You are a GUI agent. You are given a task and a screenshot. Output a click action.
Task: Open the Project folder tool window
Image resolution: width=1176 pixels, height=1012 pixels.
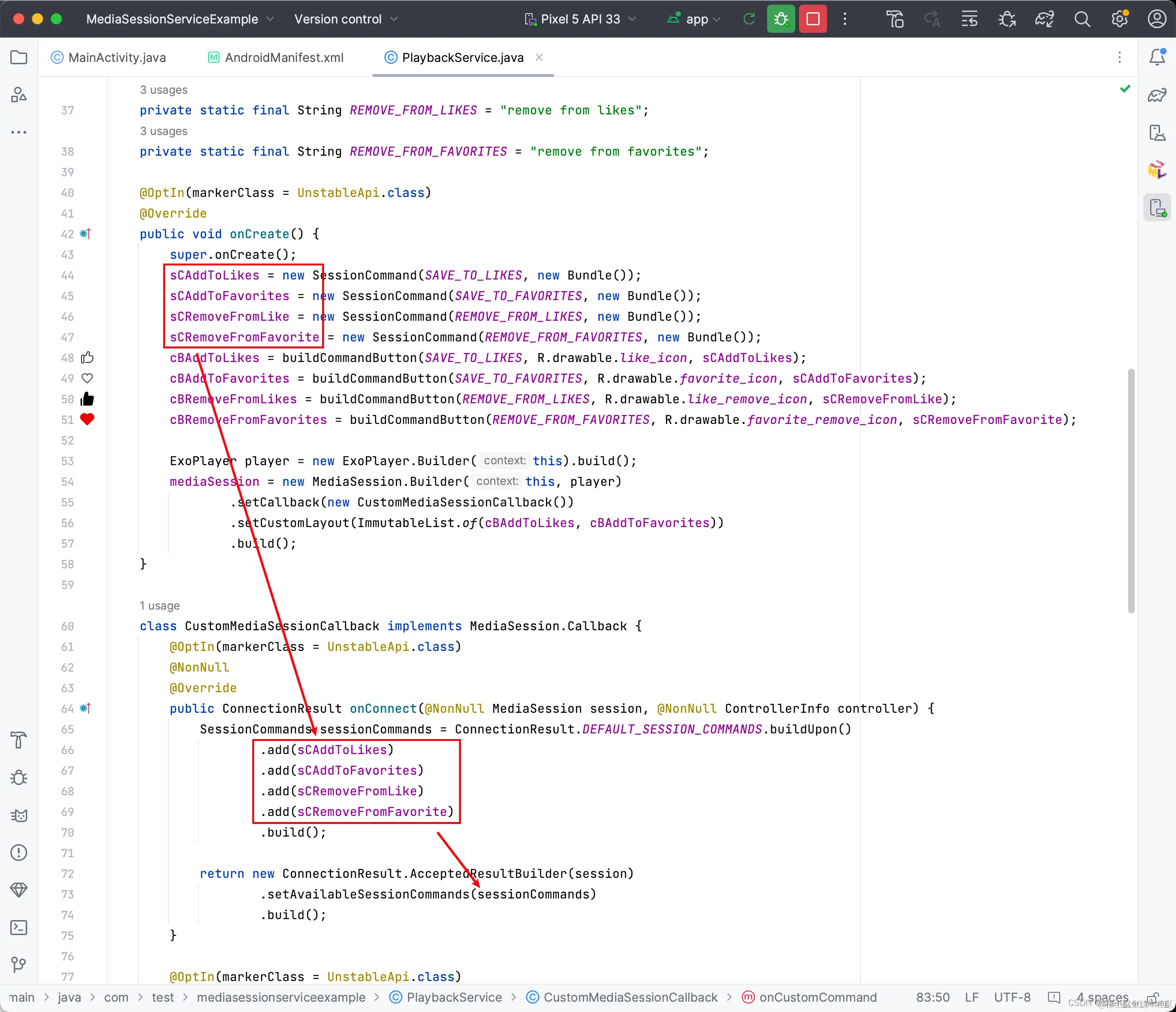[x=19, y=57]
